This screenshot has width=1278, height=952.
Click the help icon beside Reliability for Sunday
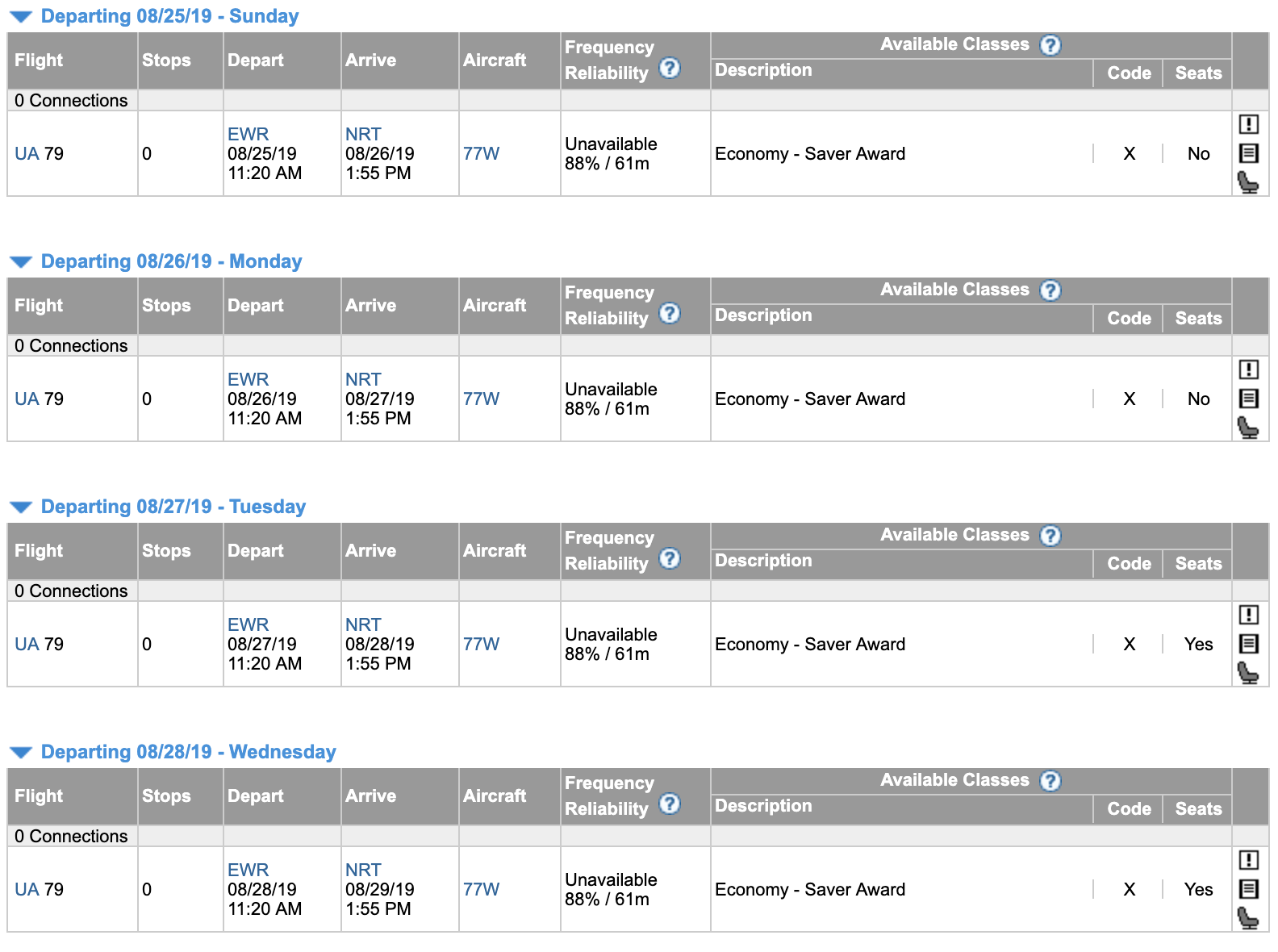(x=669, y=69)
